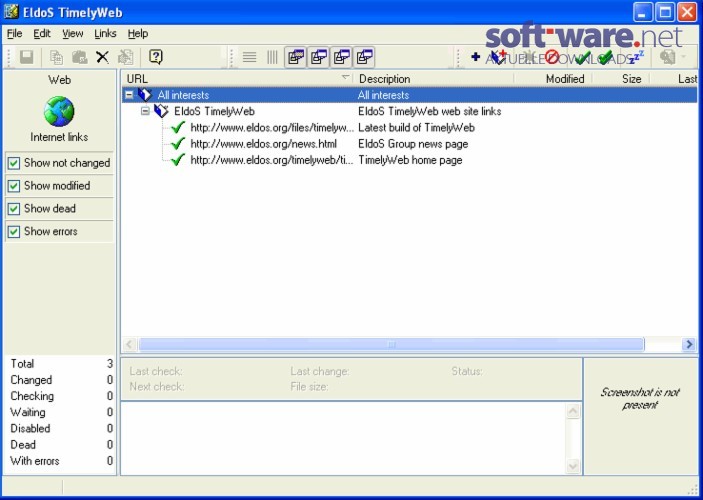Select the vertical lines layout icon
The image size is (703, 500).
[x=272, y=57]
